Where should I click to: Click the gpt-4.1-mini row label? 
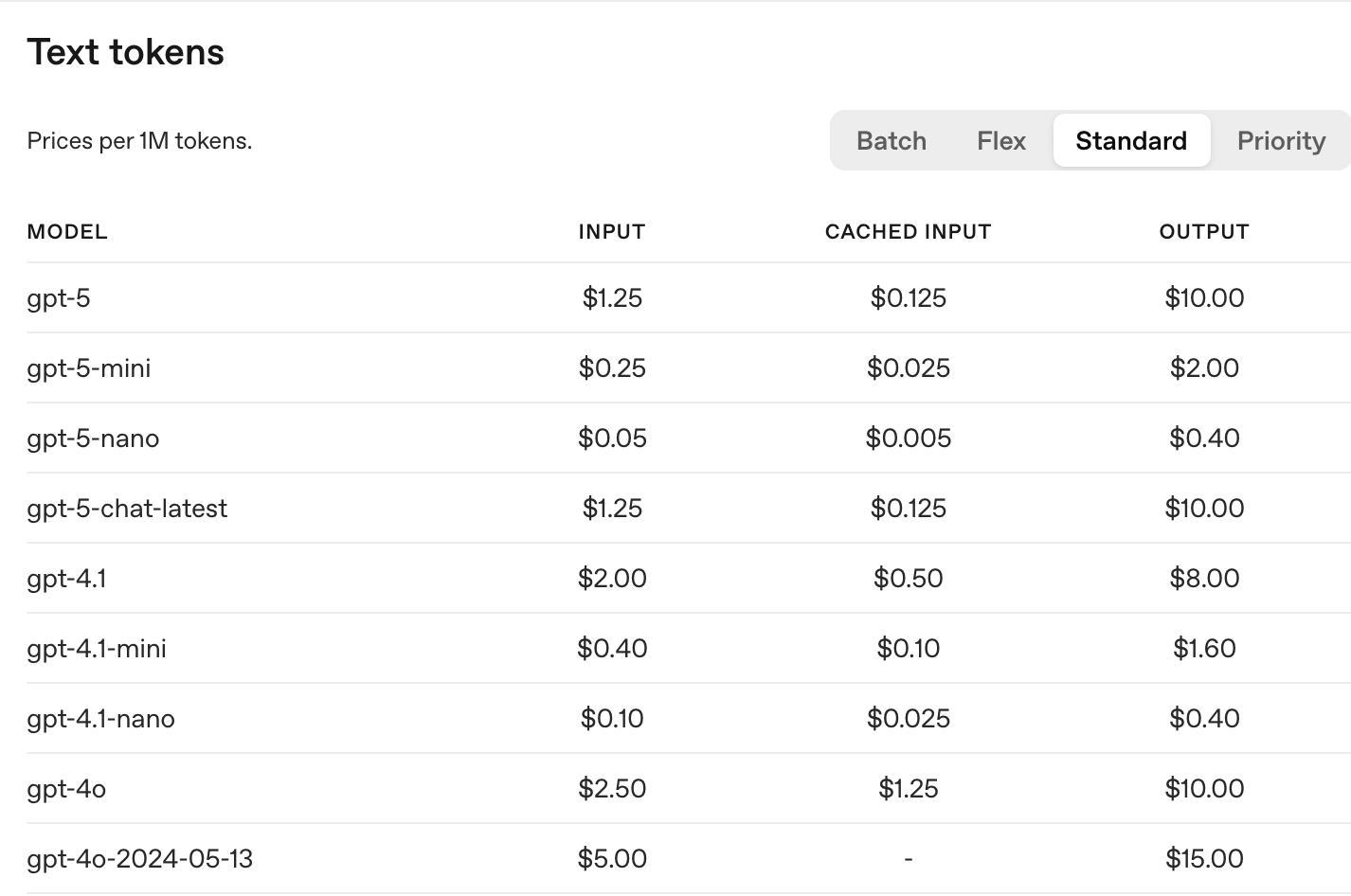coord(97,649)
